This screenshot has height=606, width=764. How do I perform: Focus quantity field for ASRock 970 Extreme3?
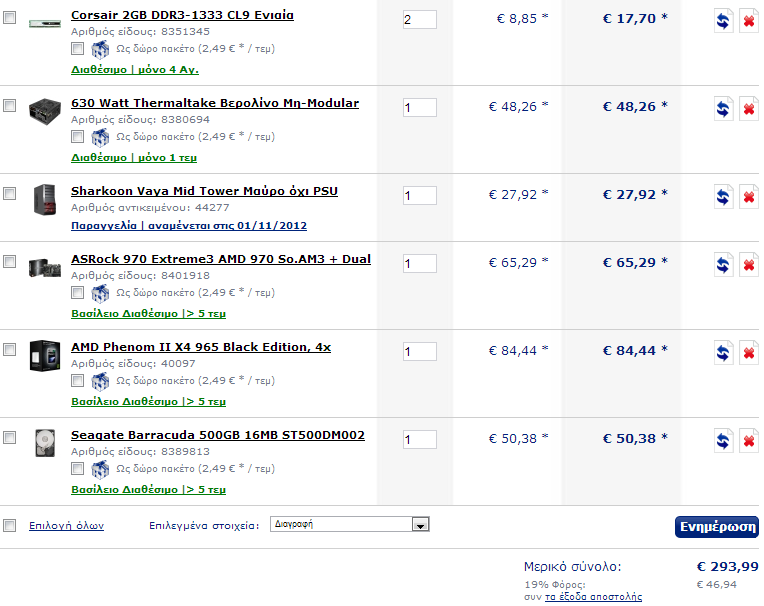pyautogui.click(x=420, y=264)
